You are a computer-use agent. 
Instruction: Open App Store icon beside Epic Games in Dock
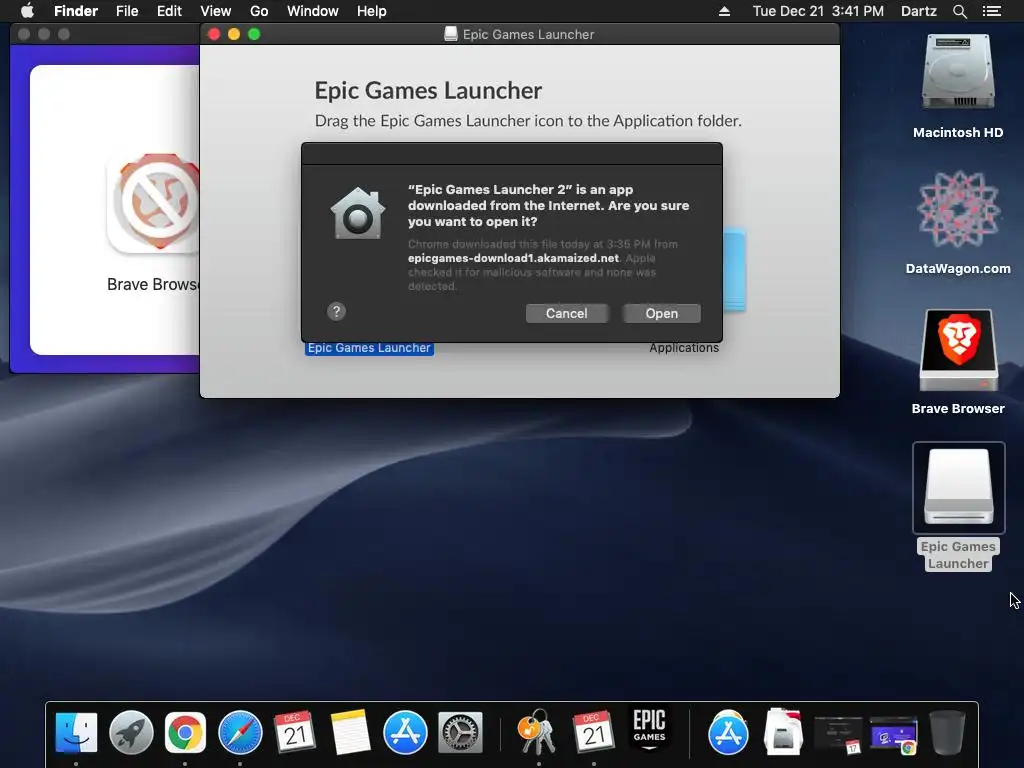[x=728, y=732]
